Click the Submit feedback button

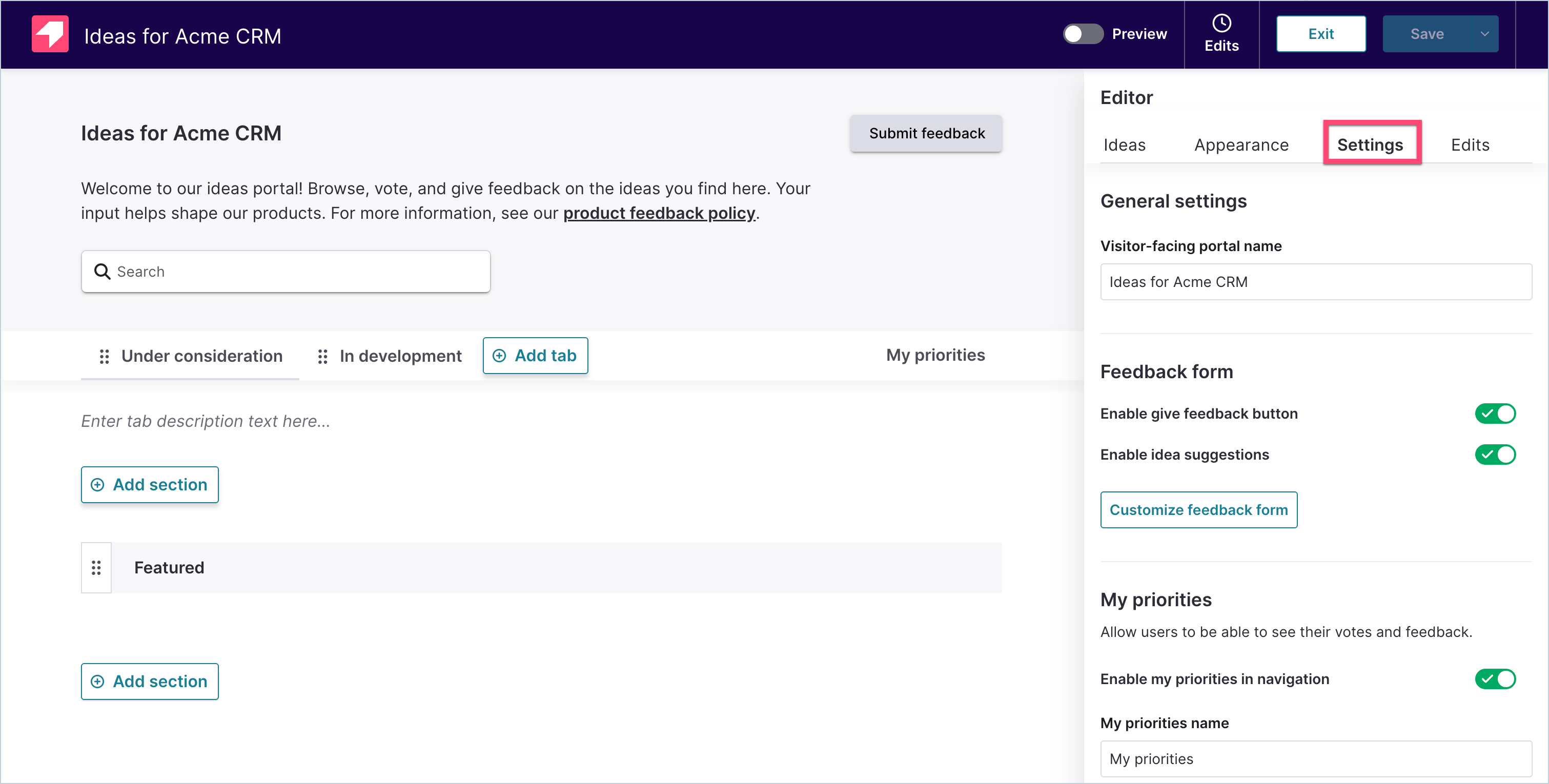(926, 133)
